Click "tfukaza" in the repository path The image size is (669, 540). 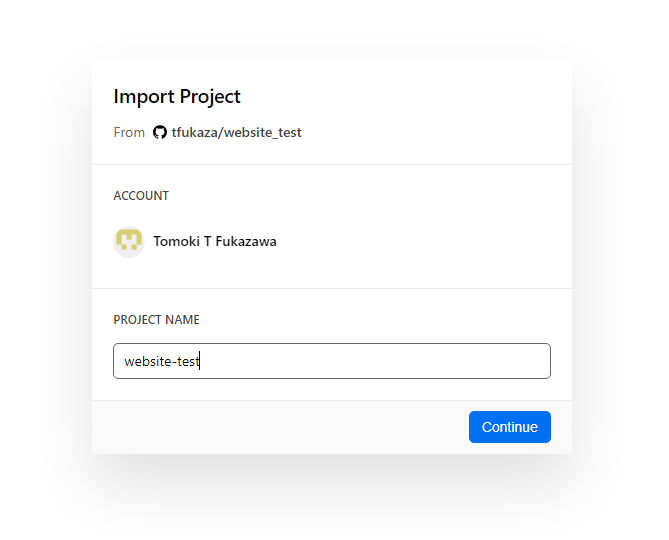[x=195, y=132]
